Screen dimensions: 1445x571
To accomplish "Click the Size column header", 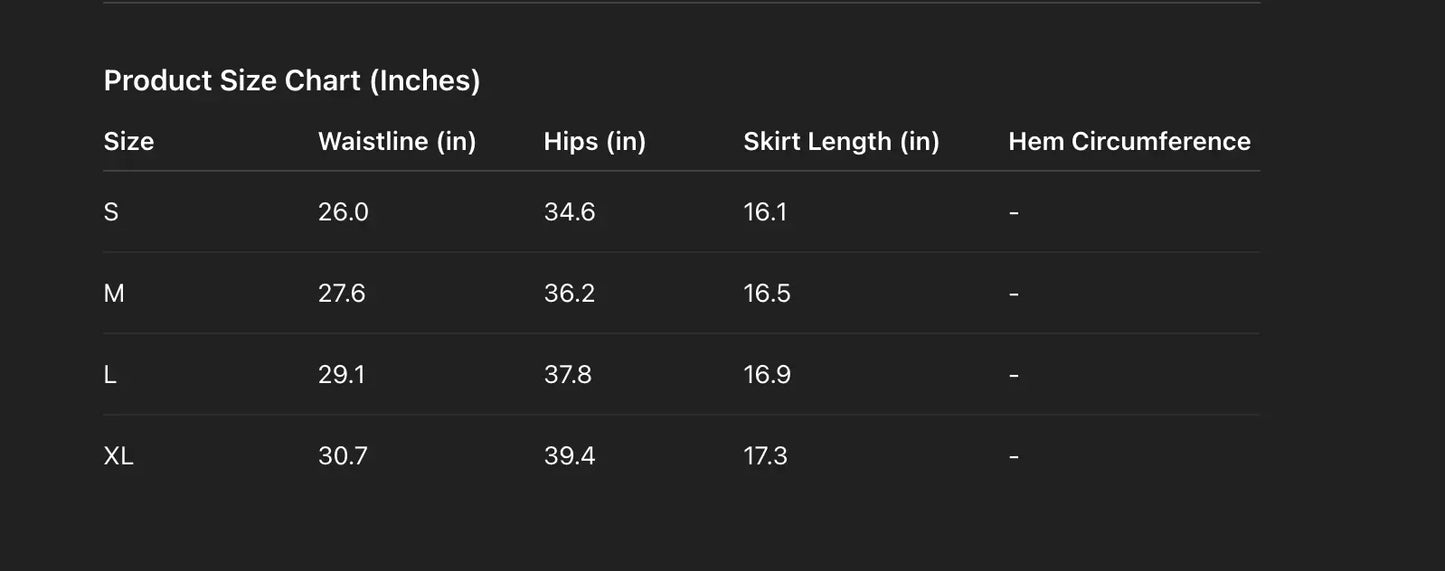I will [x=129, y=141].
